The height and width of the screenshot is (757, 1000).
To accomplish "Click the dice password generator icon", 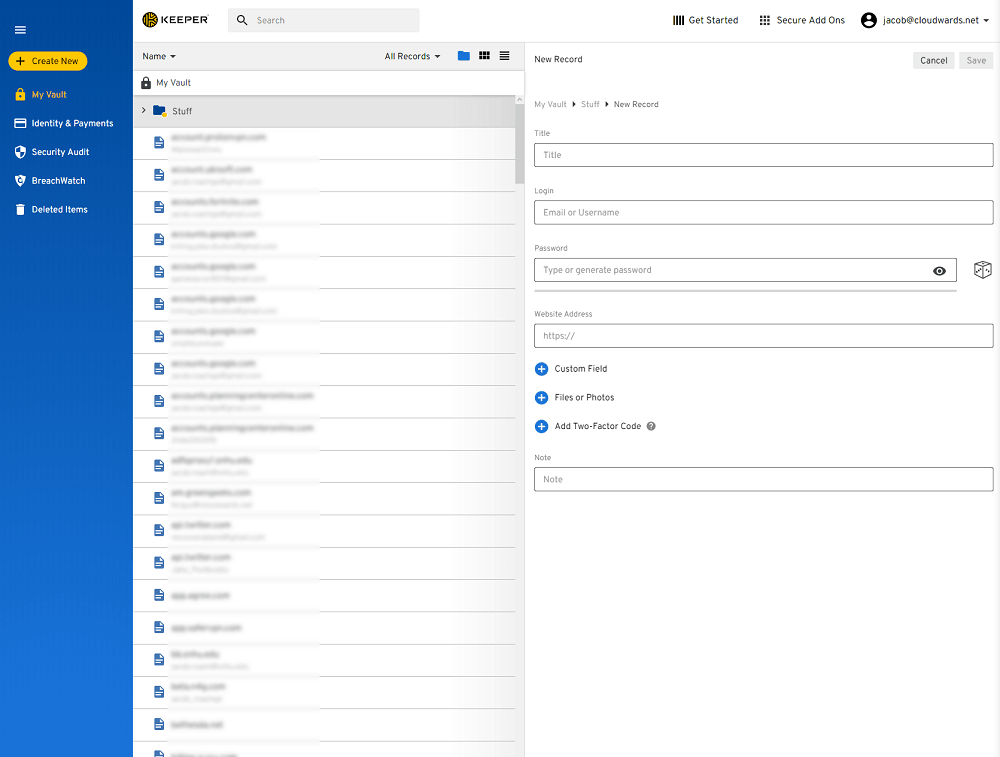I will (982, 270).
